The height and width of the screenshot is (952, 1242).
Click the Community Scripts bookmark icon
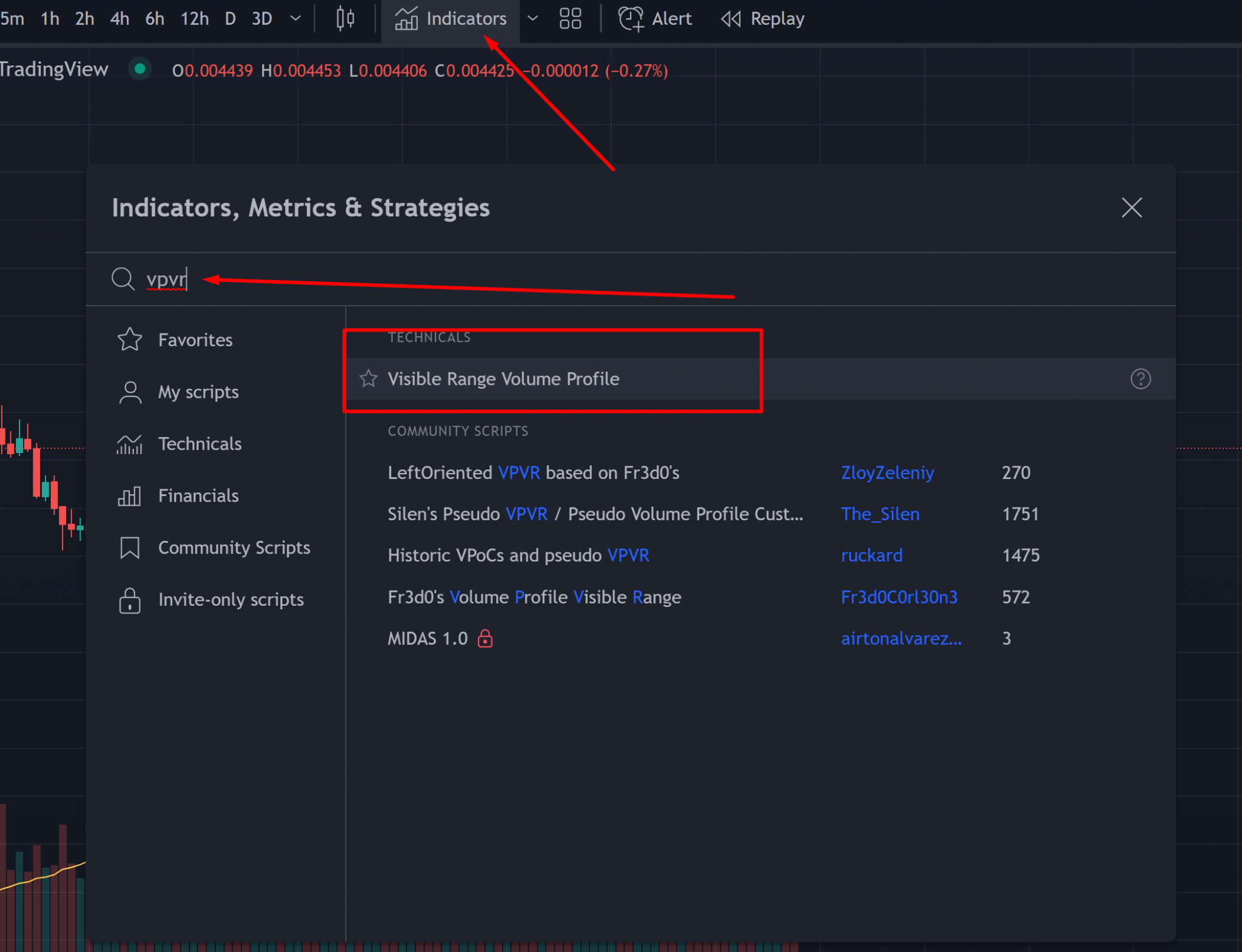[130, 548]
